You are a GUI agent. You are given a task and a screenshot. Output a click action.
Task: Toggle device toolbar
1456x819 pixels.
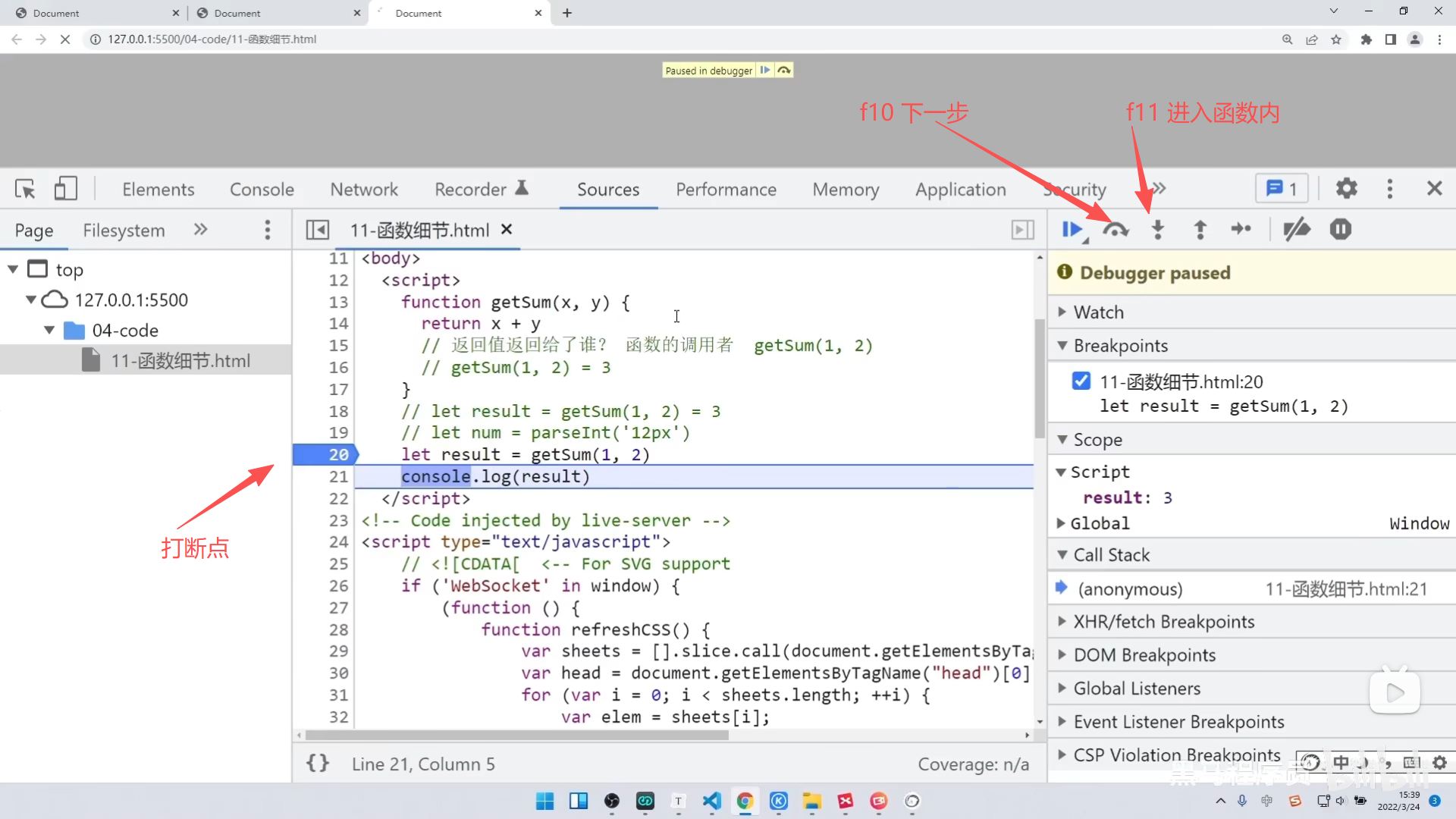66,189
